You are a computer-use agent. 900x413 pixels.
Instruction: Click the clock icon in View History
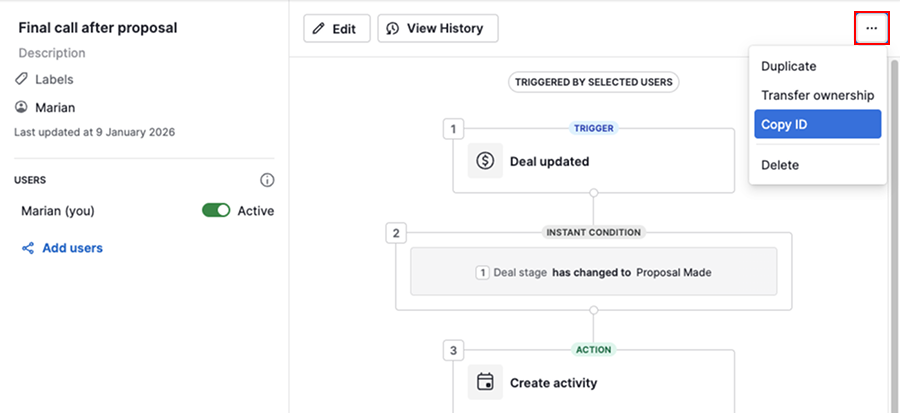click(x=393, y=29)
